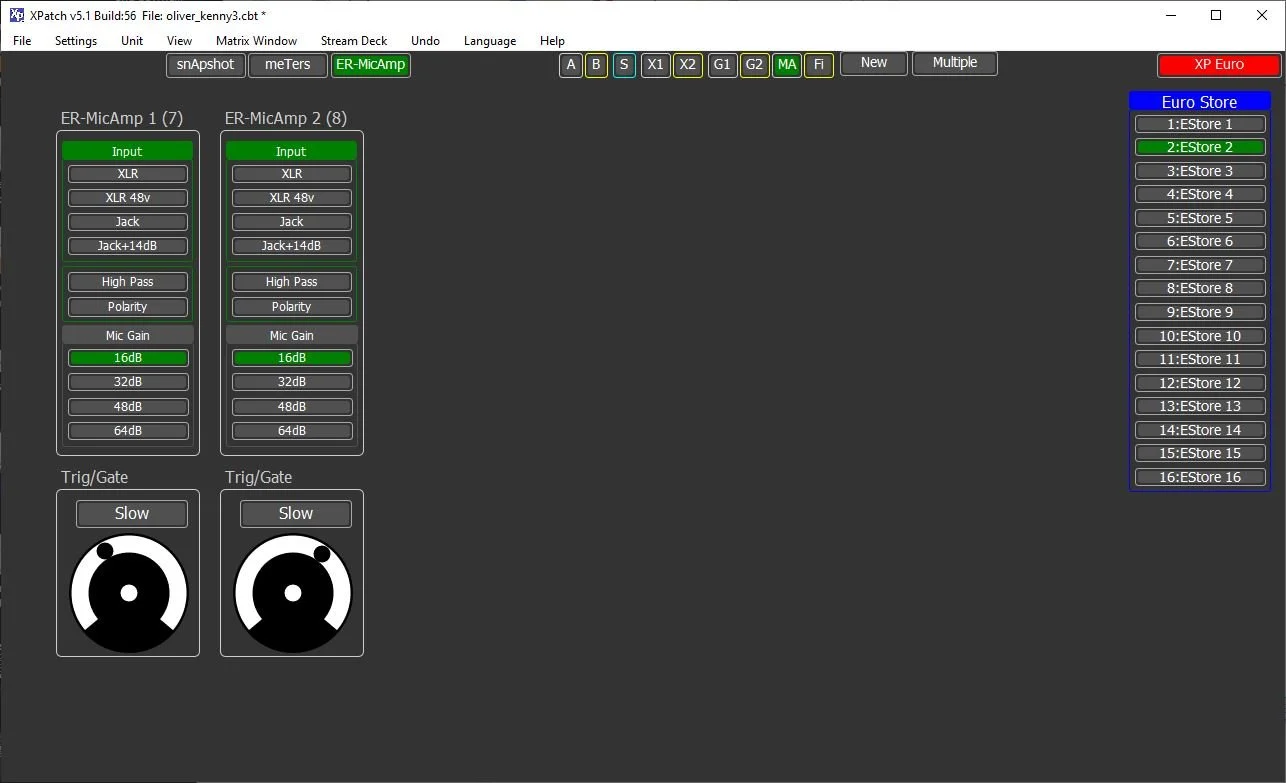Set ER-MicAmp 1 mic gain to 64dB
The width and height of the screenshot is (1286, 783).
(x=128, y=431)
